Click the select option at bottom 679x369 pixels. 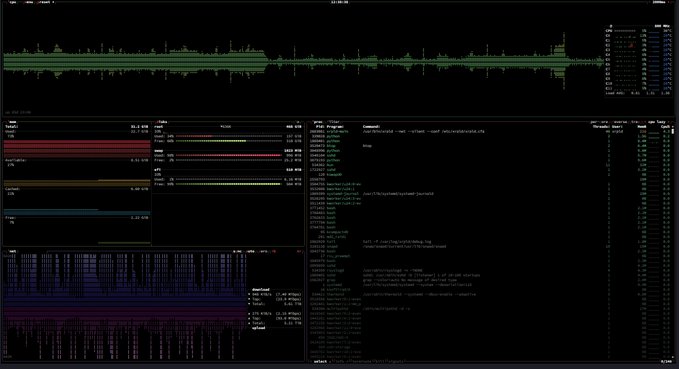pyautogui.click(x=320, y=361)
